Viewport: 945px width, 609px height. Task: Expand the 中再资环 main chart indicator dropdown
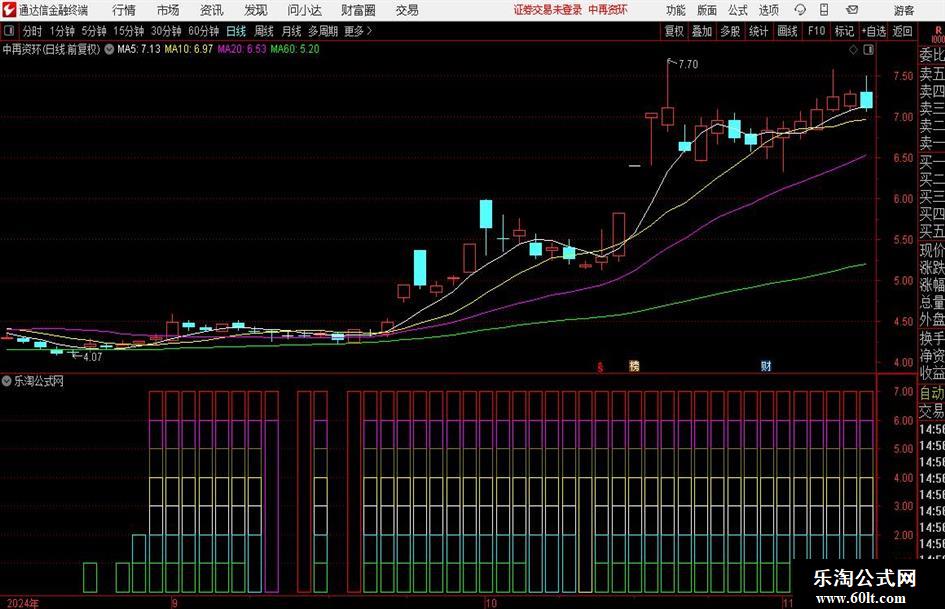tap(109, 49)
